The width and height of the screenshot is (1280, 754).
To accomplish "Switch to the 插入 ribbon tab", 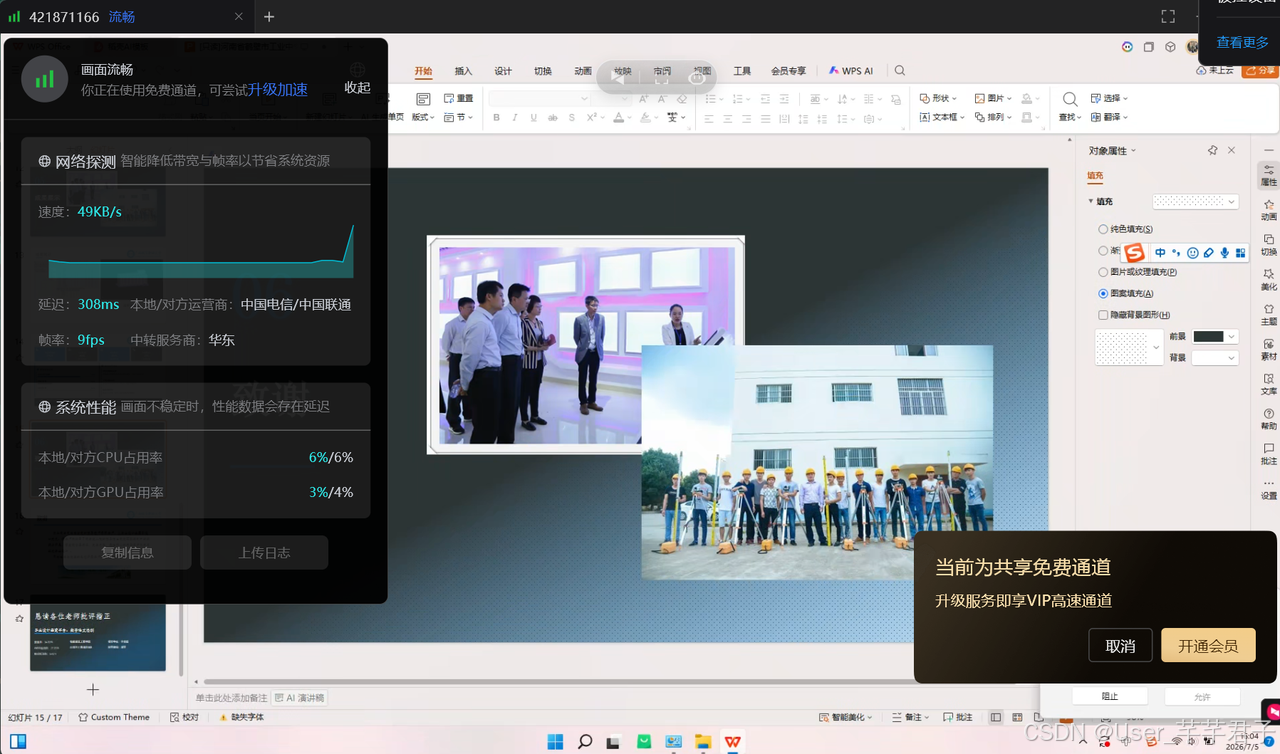I will pyautogui.click(x=463, y=71).
